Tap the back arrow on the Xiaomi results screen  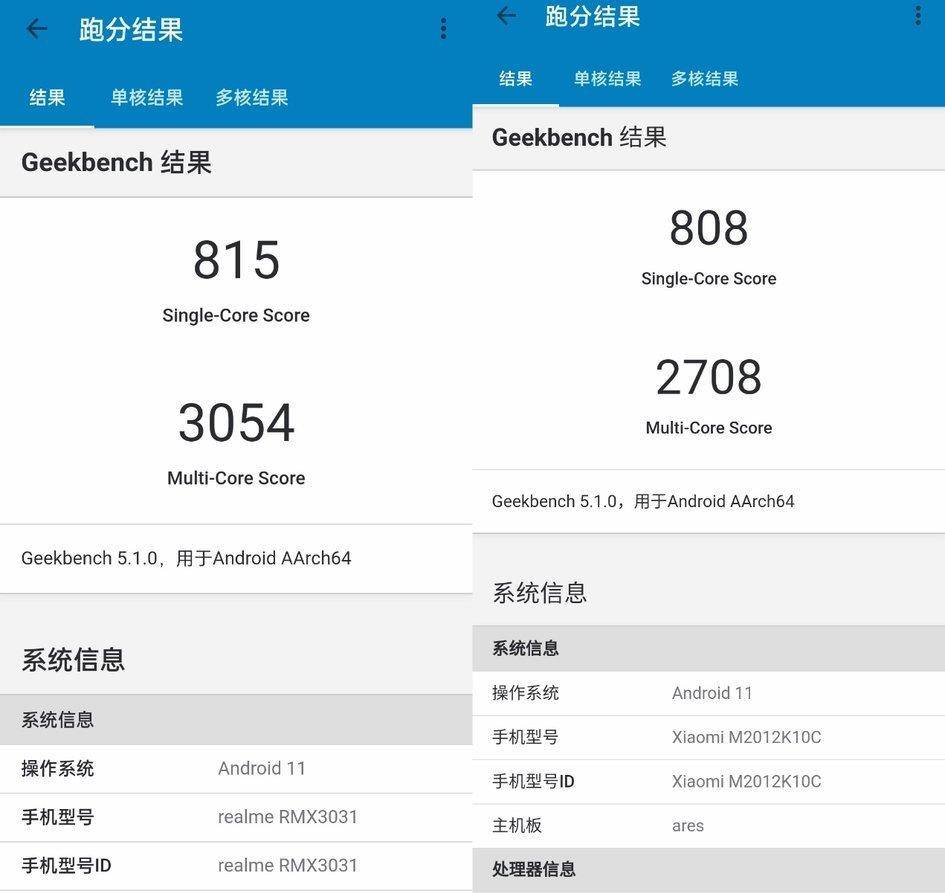pyautogui.click(x=507, y=15)
